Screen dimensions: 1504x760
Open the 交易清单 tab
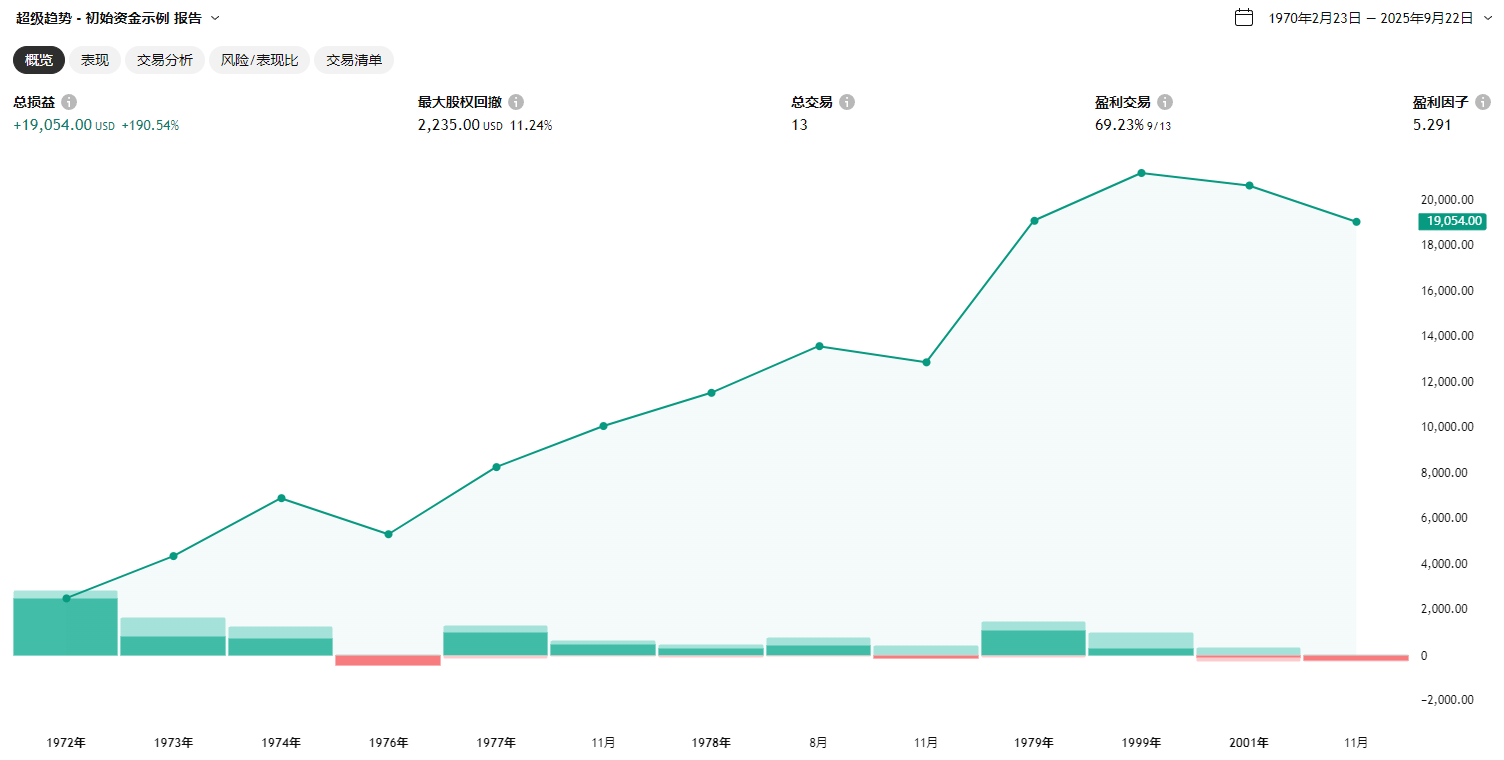click(354, 60)
